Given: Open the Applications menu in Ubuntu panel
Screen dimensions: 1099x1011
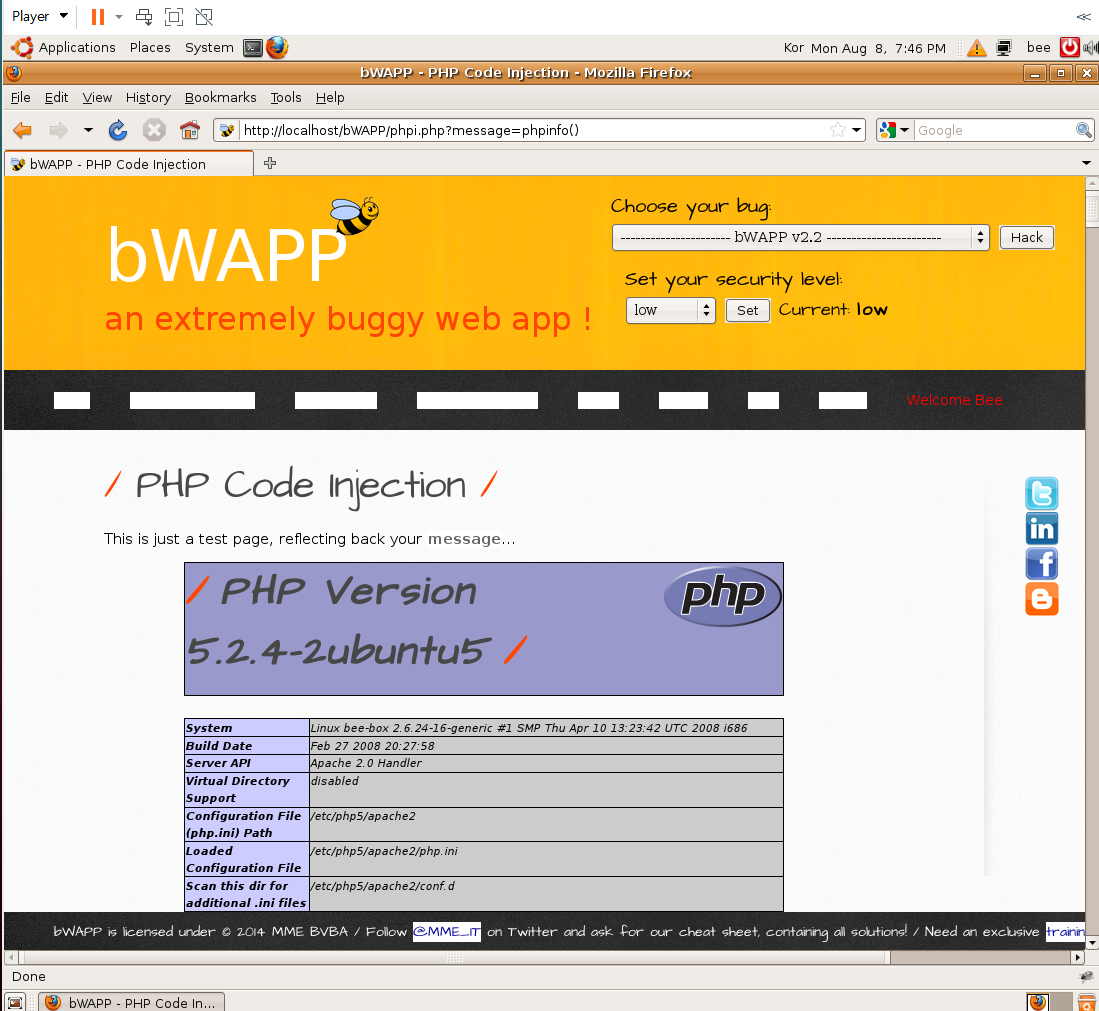Looking at the screenshot, I should tap(63, 48).
